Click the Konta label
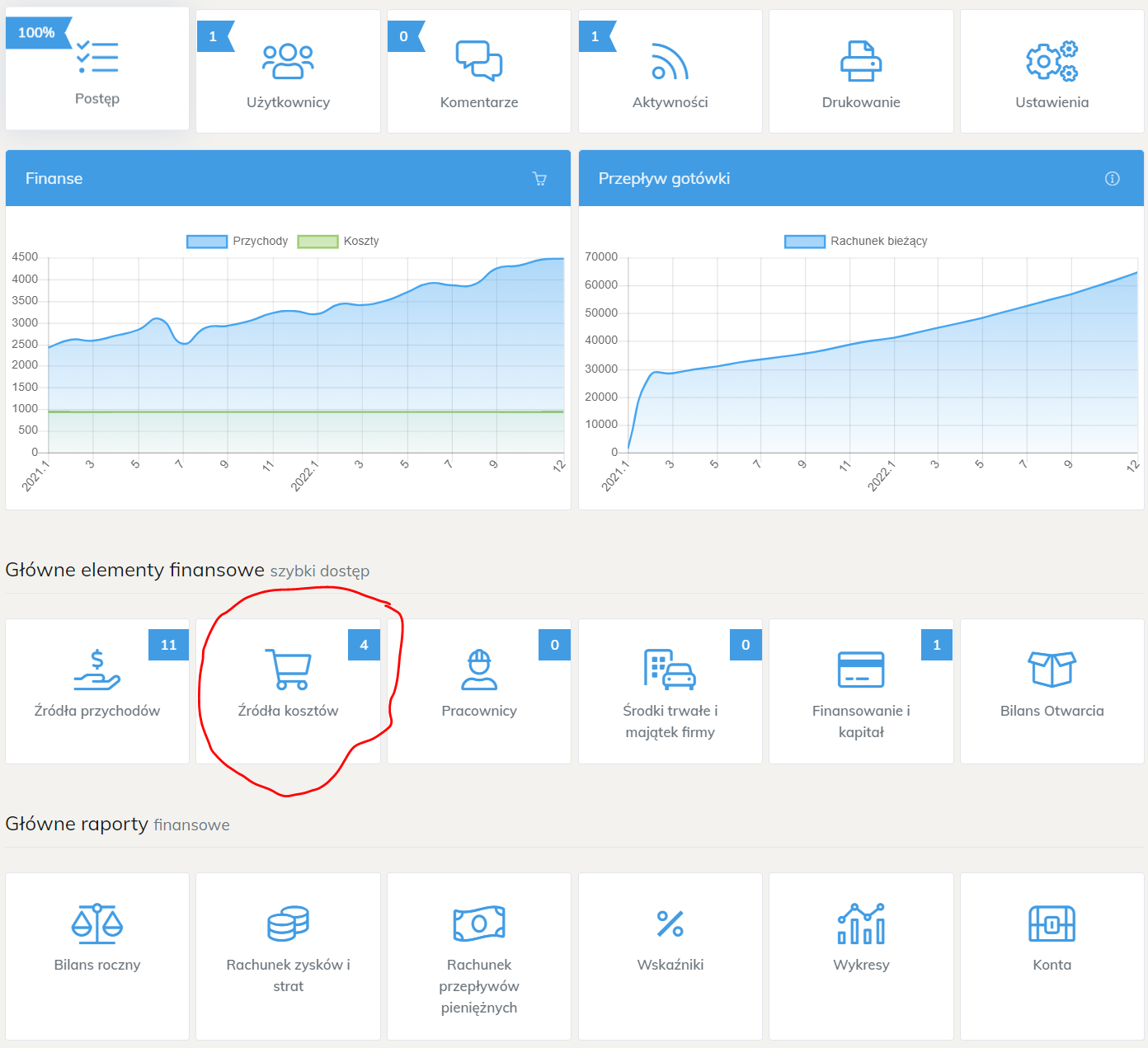1148x1048 pixels. pyautogui.click(x=1052, y=965)
